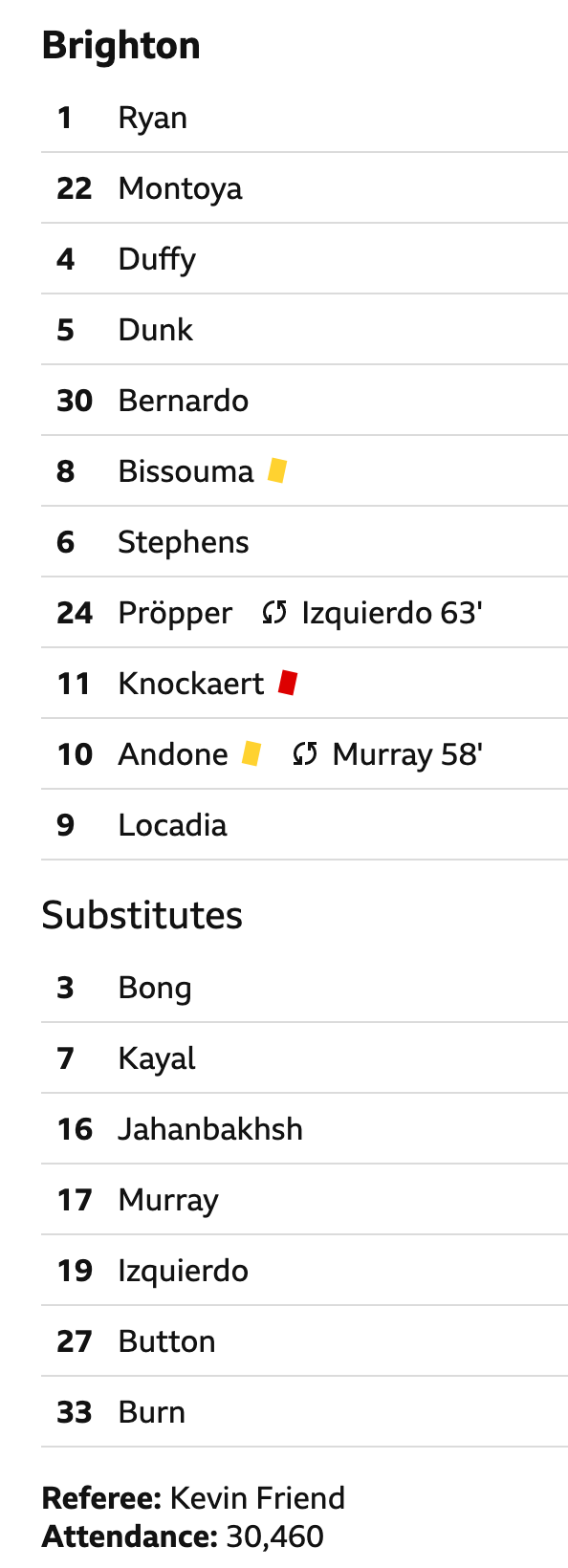The height and width of the screenshot is (1568, 568).
Task: Select Murray 58' substitution text
Action: 407,754
